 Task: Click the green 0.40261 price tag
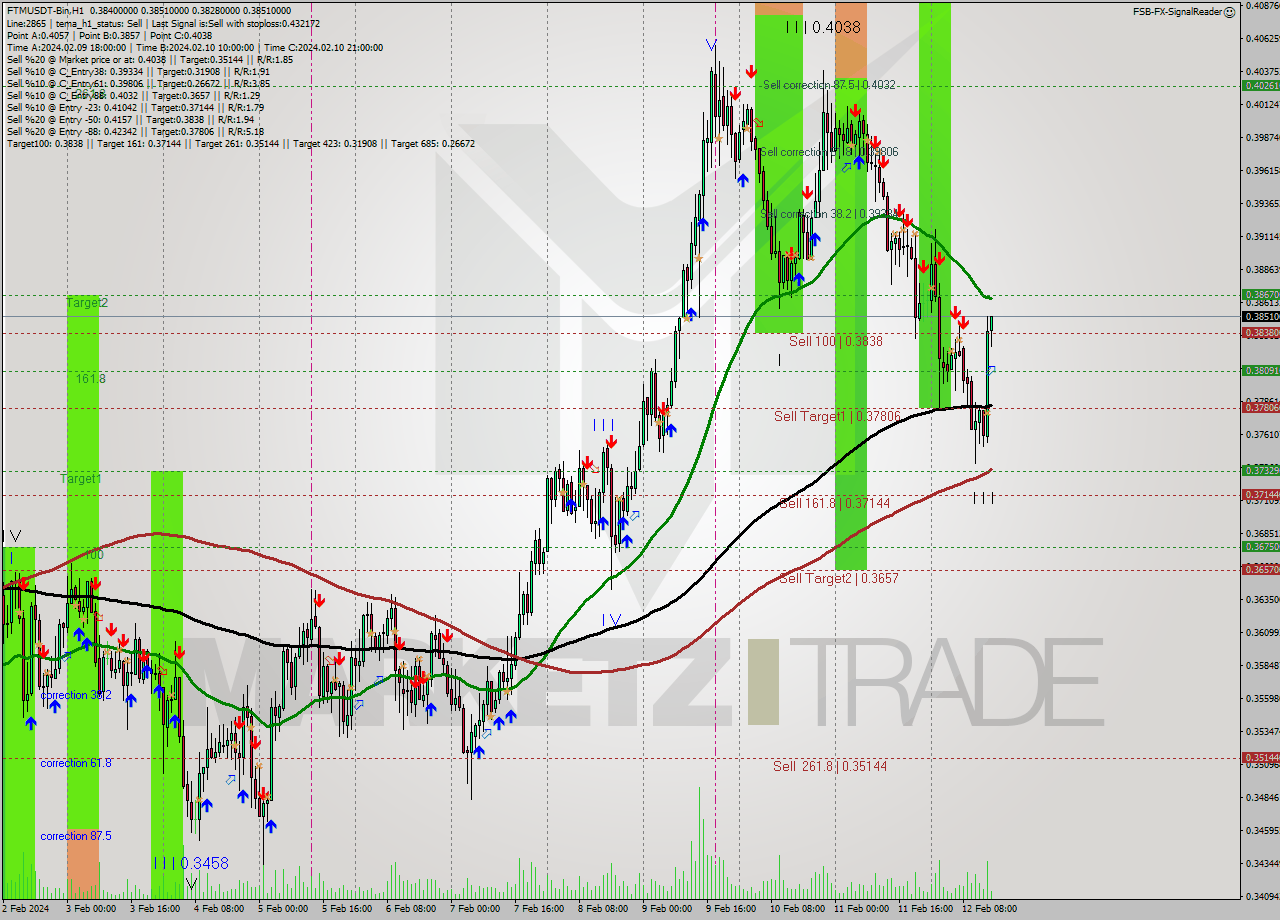click(x=1261, y=85)
